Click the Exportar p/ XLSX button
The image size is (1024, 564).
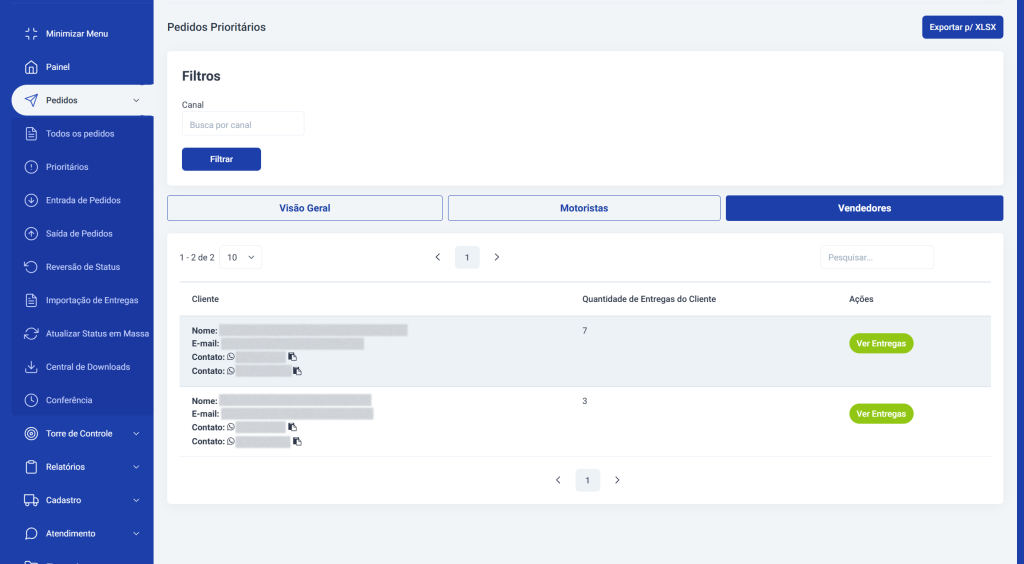click(x=962, y=27)
